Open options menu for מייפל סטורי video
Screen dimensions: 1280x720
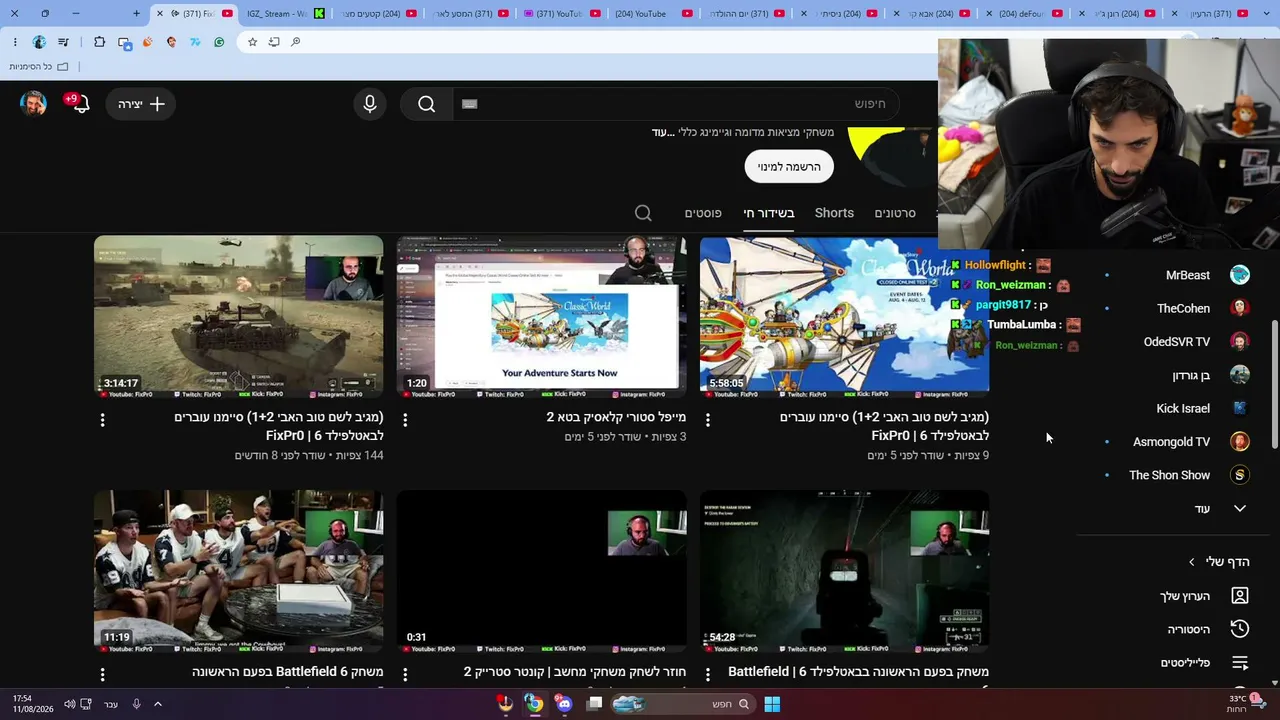[405, 420]
